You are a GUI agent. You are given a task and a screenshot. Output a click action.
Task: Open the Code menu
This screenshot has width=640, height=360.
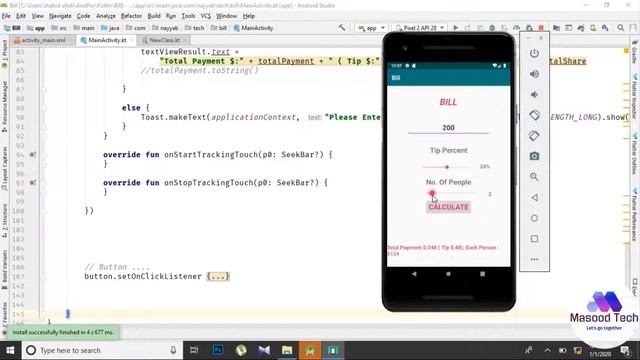coord(83,16)
